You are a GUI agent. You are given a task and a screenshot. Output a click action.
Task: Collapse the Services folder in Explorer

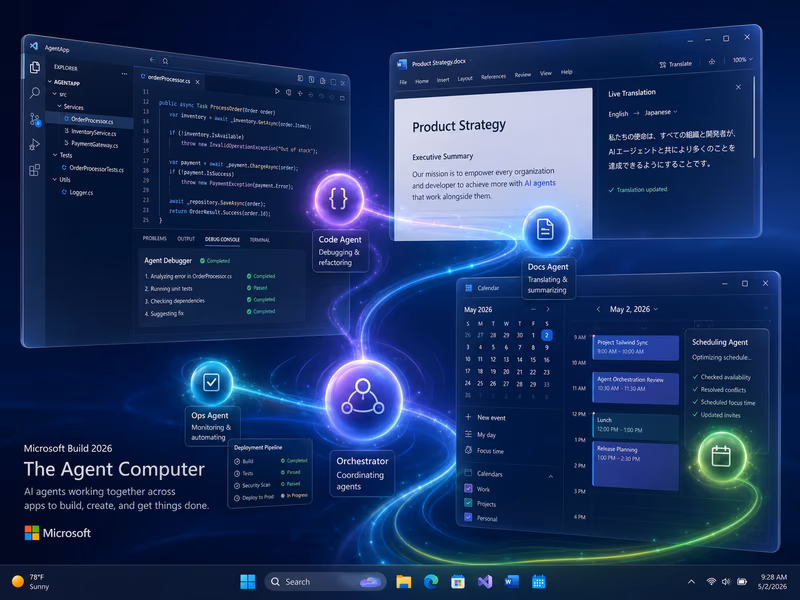[x=59, y=106]
